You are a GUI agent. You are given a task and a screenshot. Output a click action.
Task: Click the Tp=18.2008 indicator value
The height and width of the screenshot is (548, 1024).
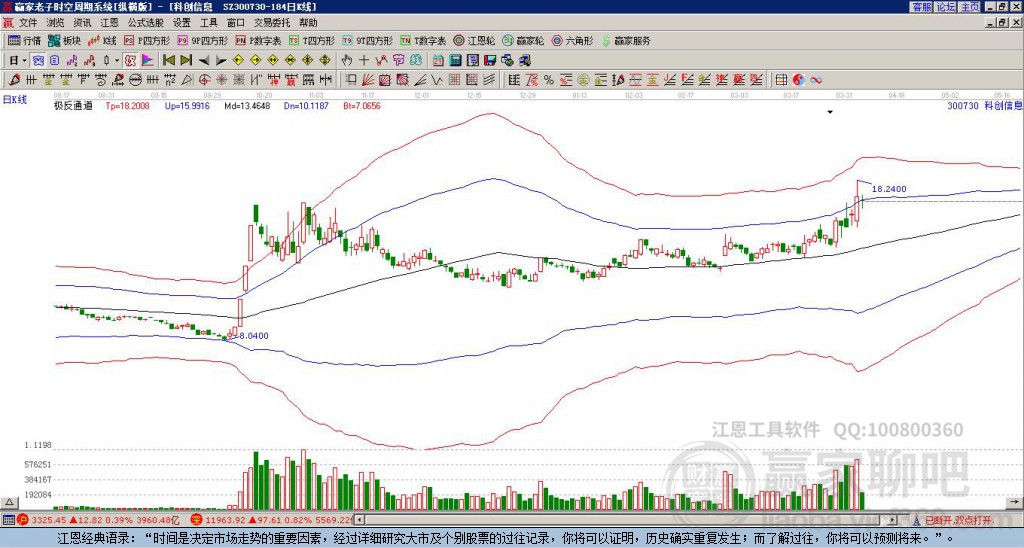[127, 105]
